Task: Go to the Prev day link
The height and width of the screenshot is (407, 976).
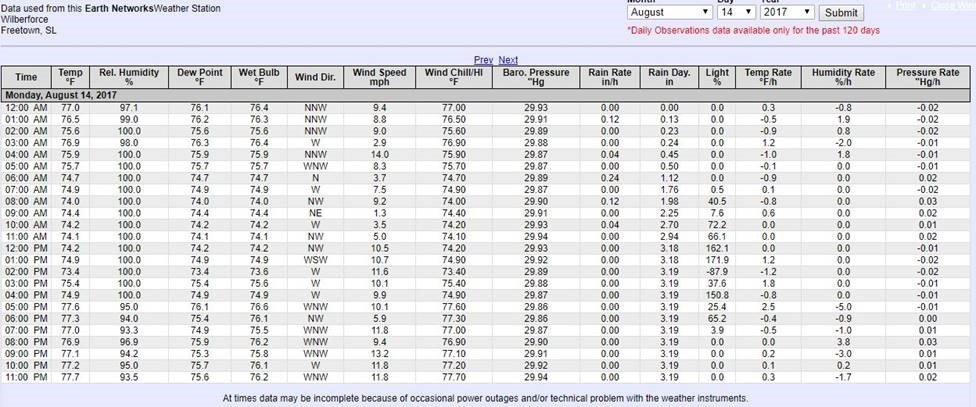Action: pyautogui.click(x=483, y=60)
